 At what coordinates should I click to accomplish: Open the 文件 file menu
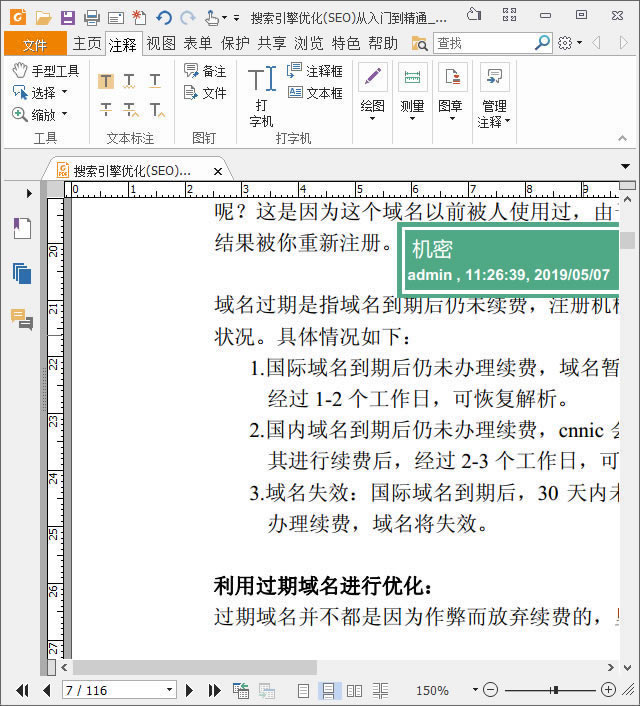click(x=35, y=44)
